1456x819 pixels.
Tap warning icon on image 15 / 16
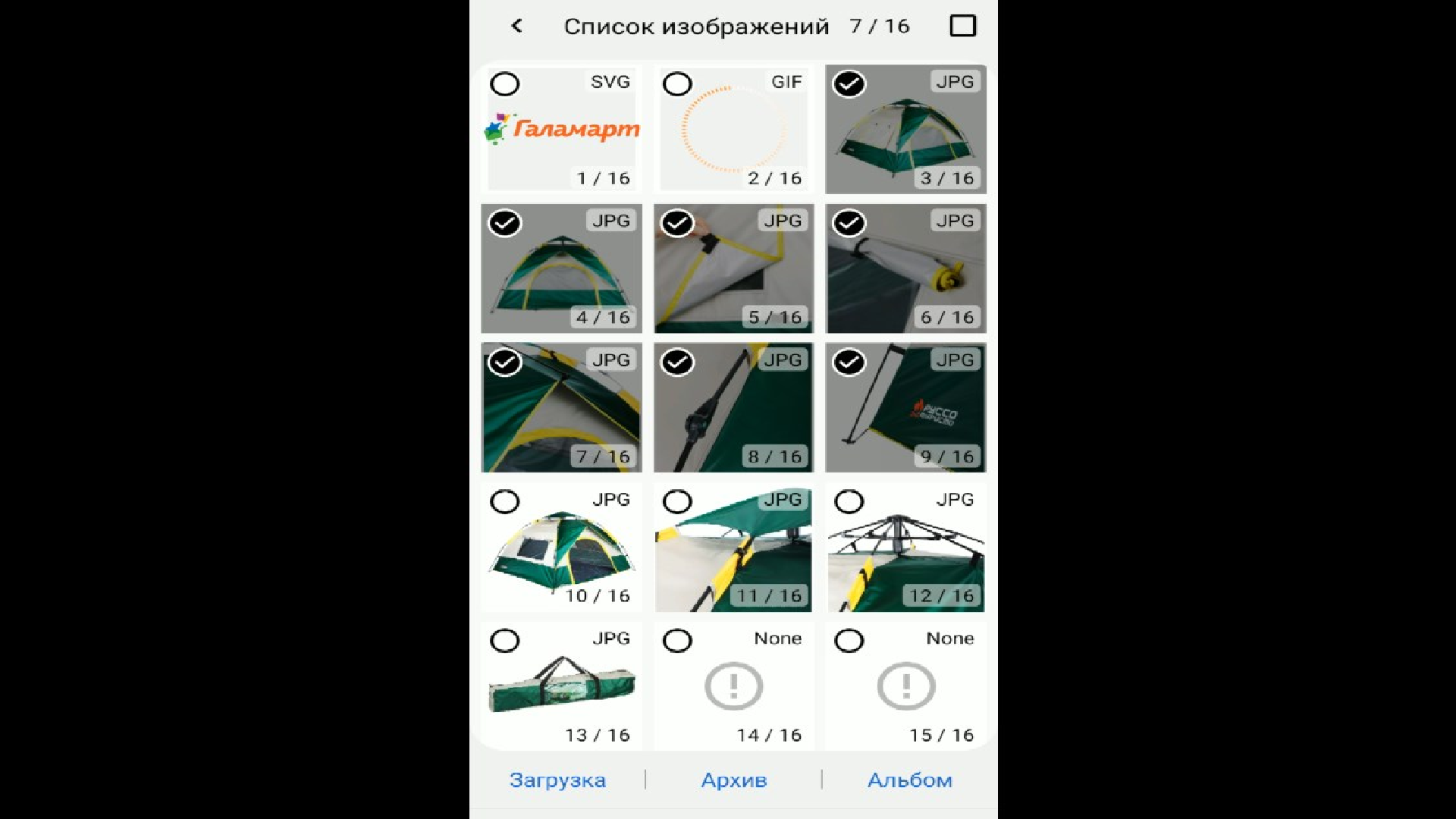pos(905,686)
